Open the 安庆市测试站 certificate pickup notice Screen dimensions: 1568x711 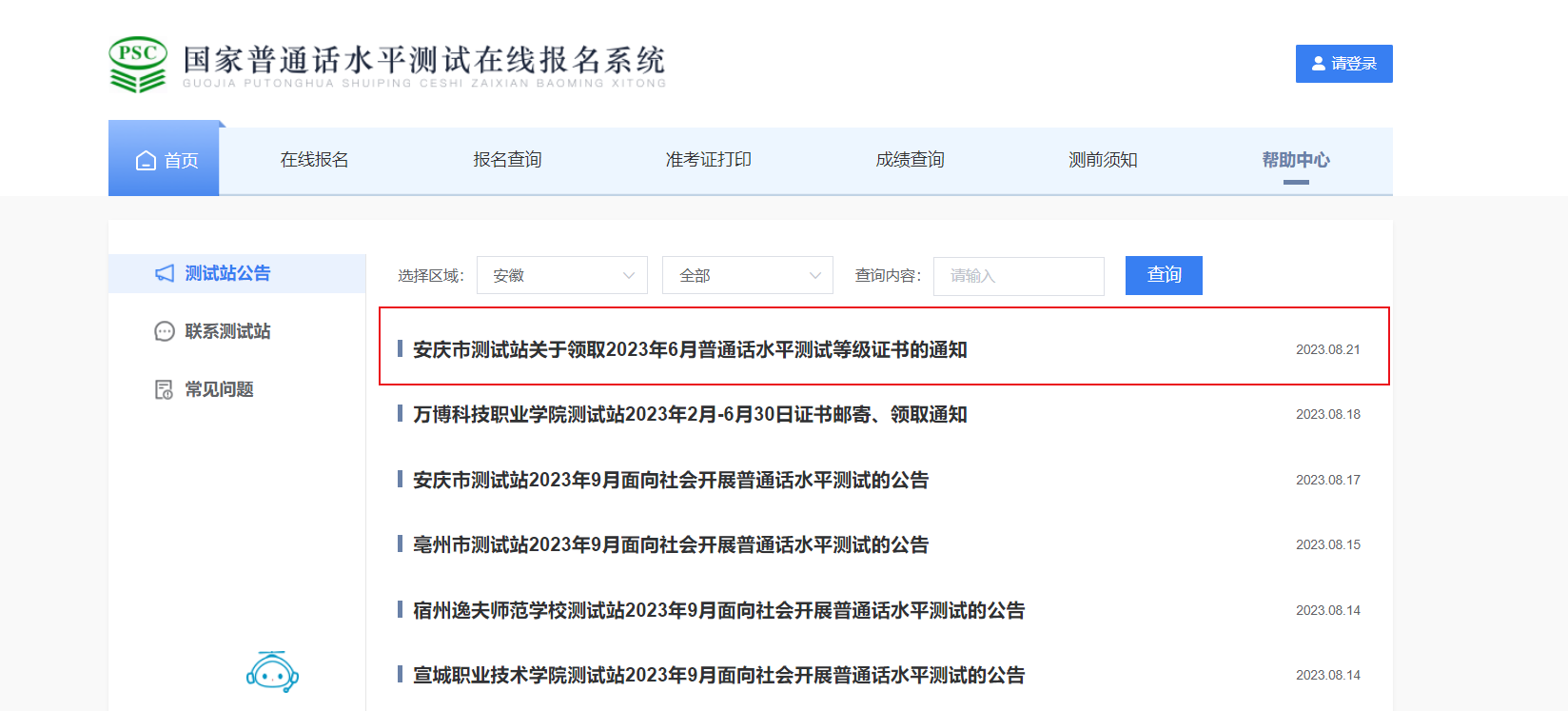tap(690, 350)
